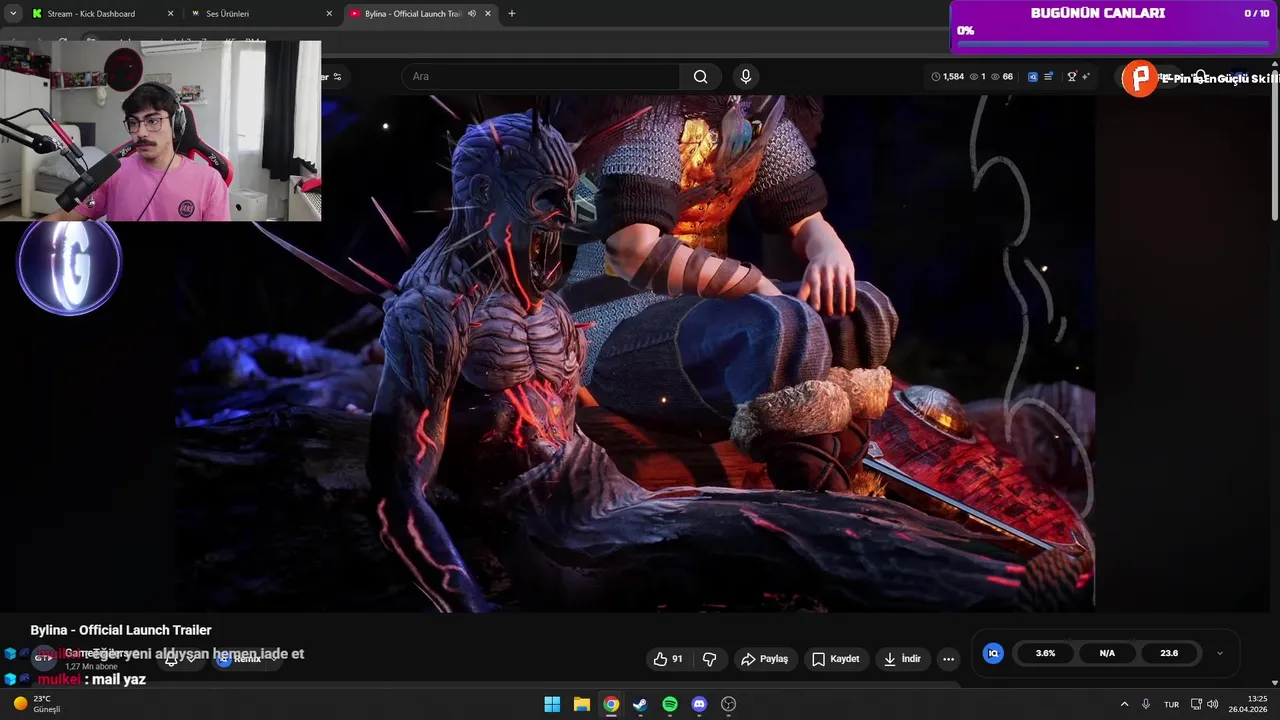The height and width of the screenshot is (720, 1280).
Task: Click the sparkle icon in the header
Action: tap(1086, 77)
